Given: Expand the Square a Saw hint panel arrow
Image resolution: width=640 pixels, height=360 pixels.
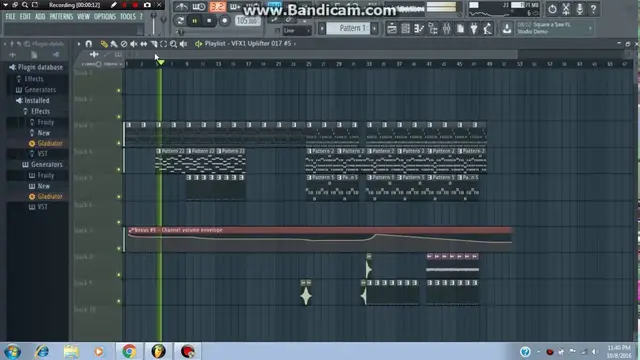Looking at the screenshot, I should point(590,28).
